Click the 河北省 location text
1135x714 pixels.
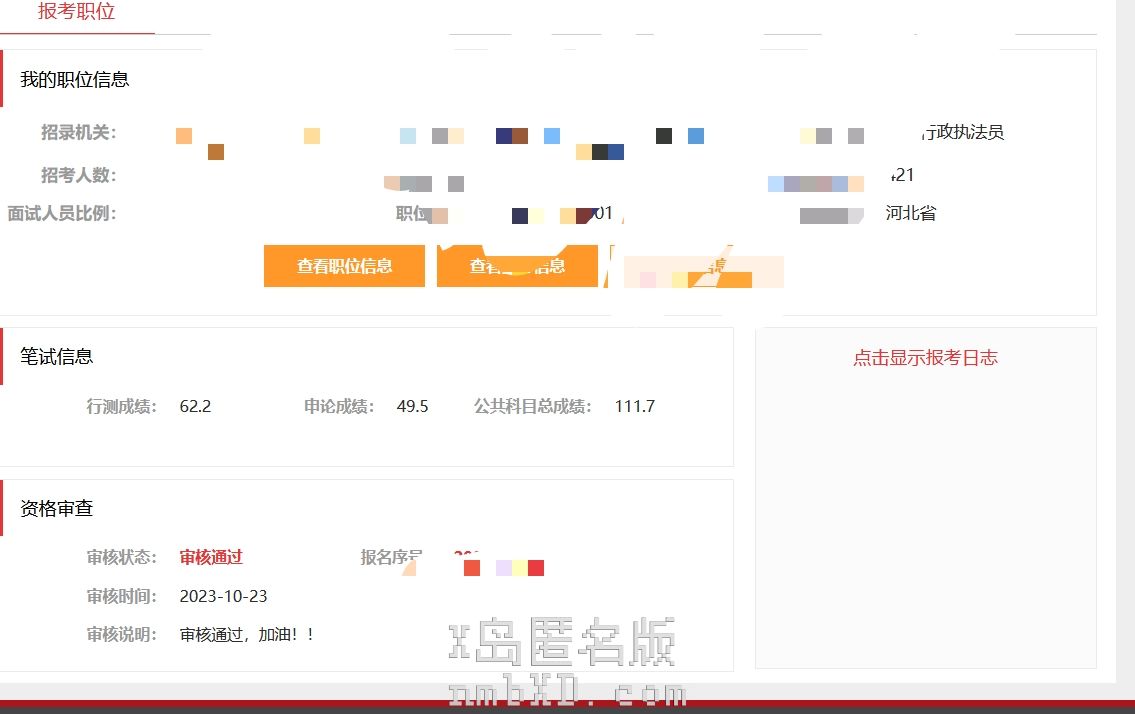(910, 213)
